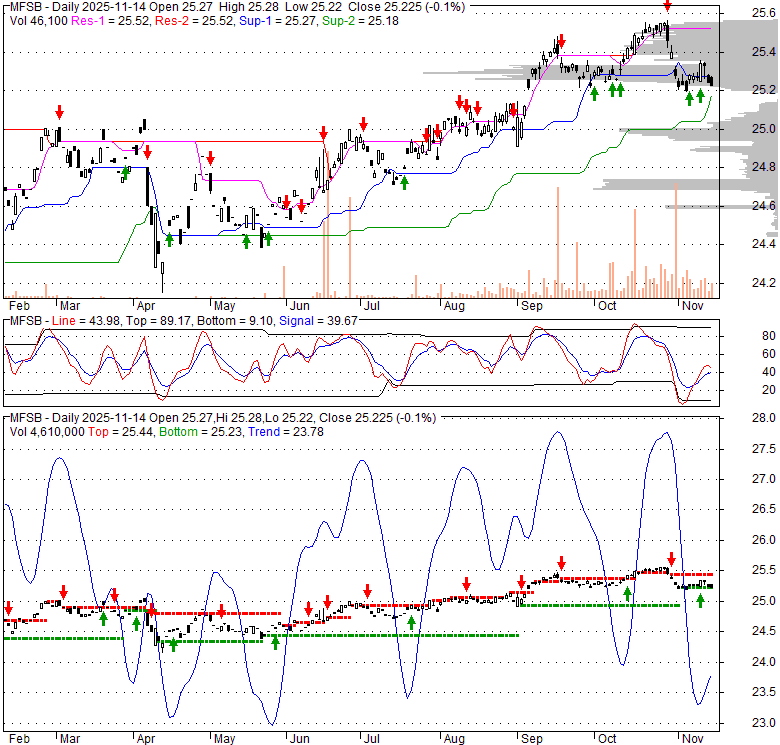This screenshot has width=780, height=745.
Task: Click the red arrow in late February price chart
Action: coord(59,112)
